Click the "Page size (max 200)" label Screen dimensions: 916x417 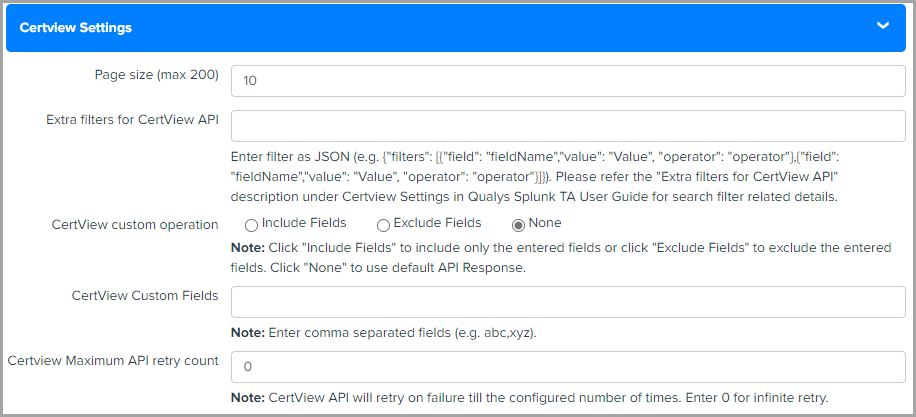pyautogui.click(x=157, y=75)
